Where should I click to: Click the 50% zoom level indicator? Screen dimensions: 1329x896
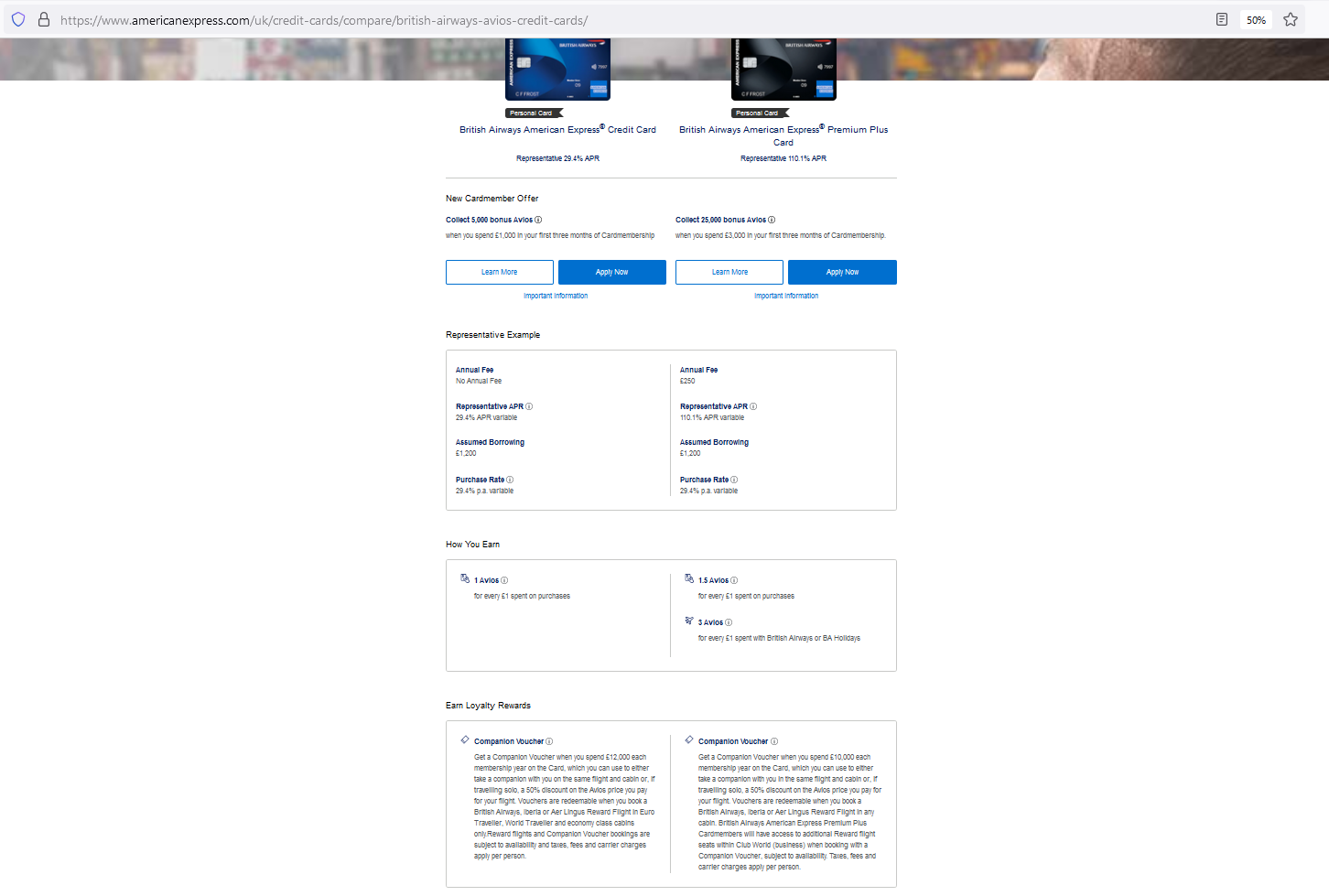point(1256,19)
